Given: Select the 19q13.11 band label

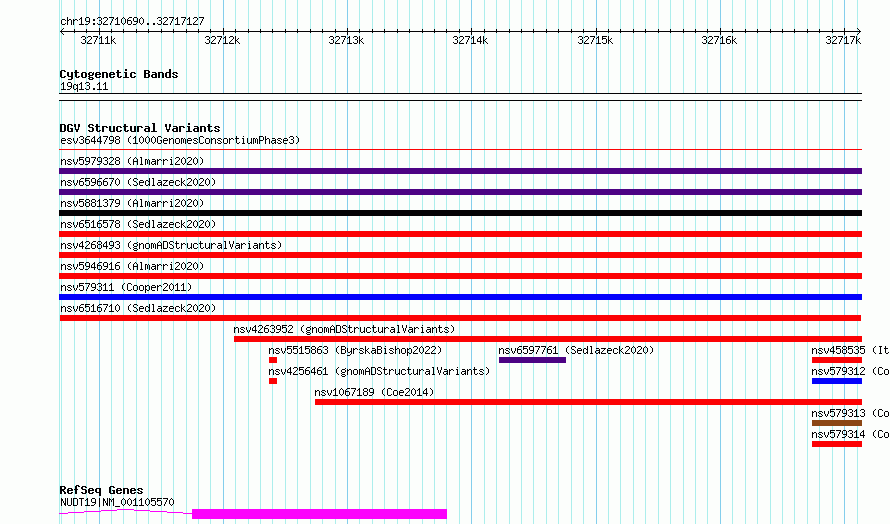Looking at the screenshot, I should 84,86.
